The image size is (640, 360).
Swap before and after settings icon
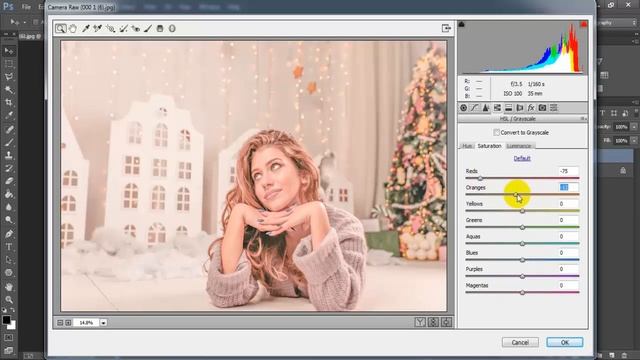[433, 322]
